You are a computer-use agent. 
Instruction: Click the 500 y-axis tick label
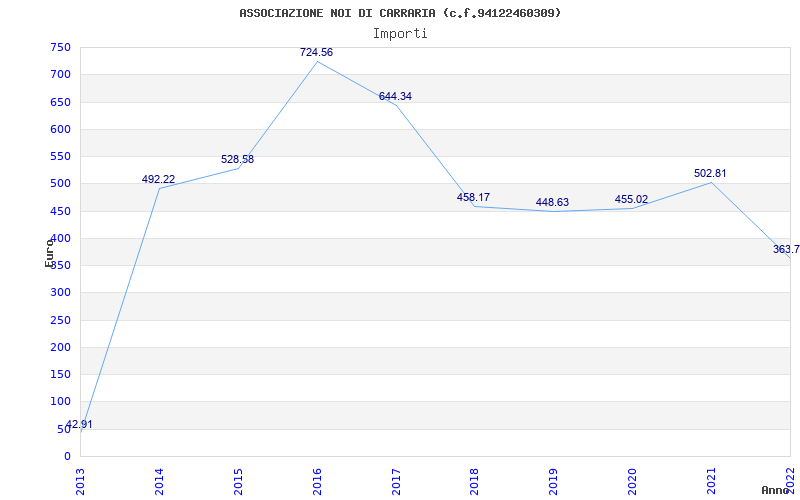[x=60, y=184]
